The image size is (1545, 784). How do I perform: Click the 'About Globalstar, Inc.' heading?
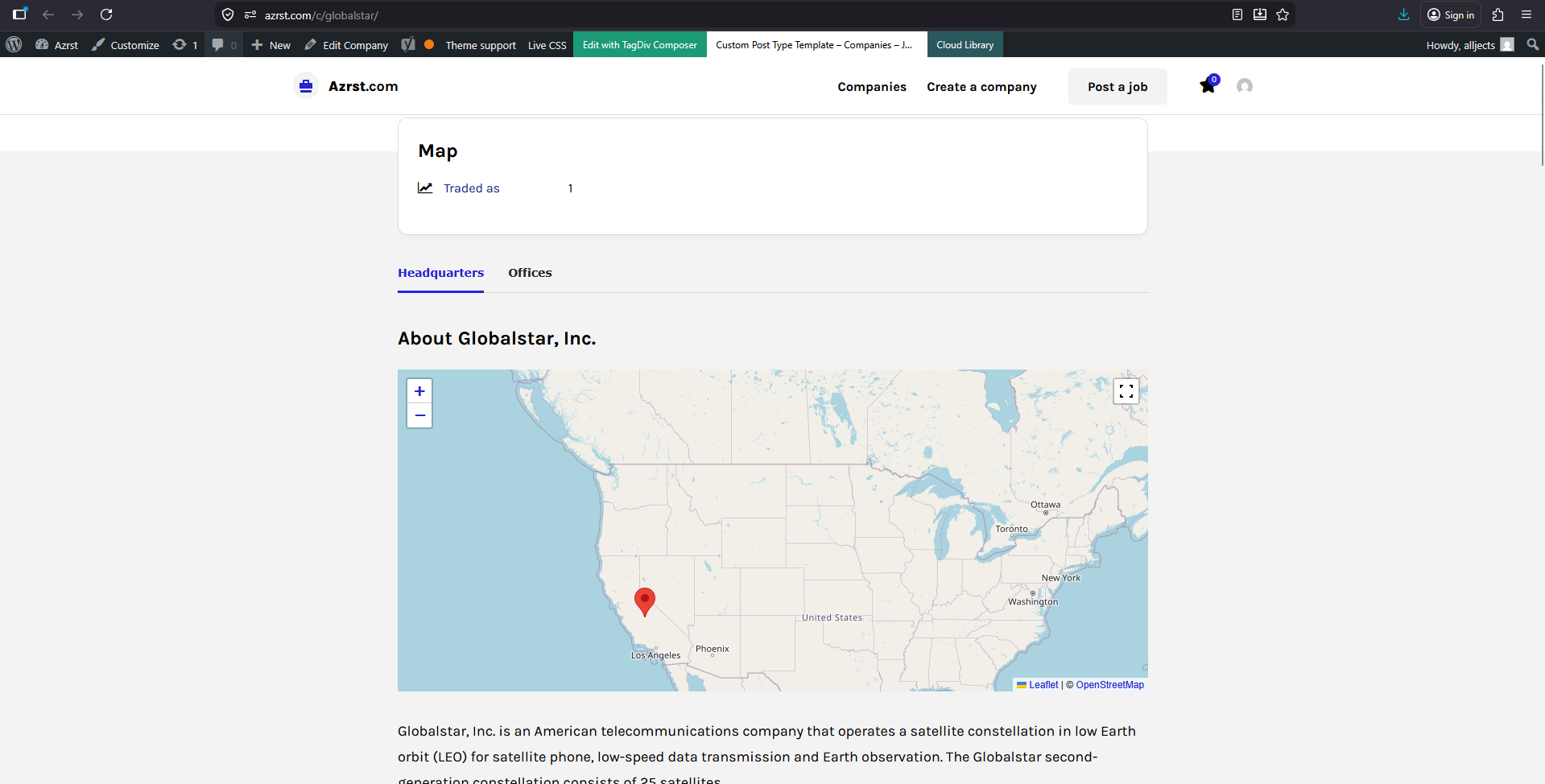pos(497,339)
